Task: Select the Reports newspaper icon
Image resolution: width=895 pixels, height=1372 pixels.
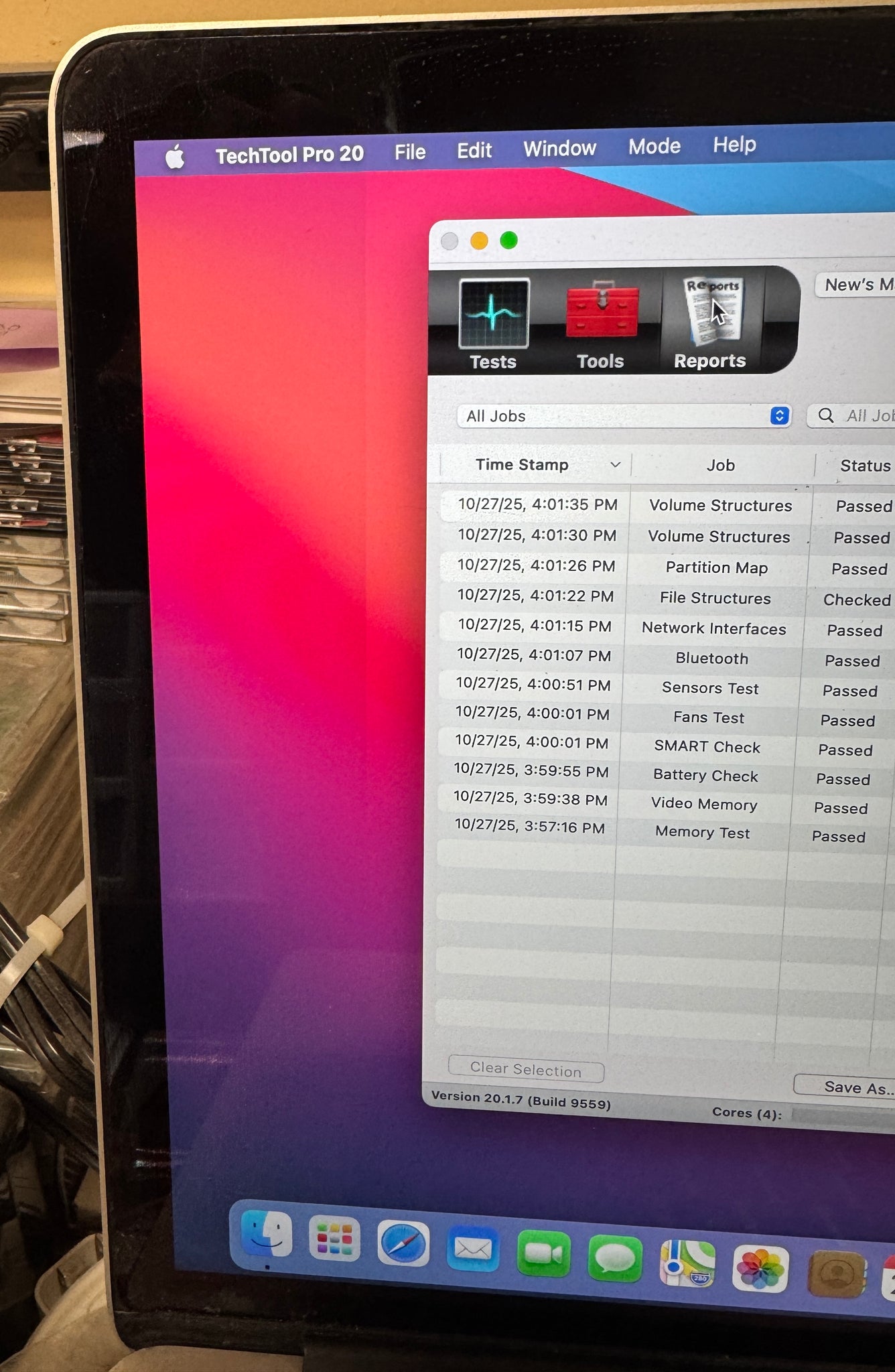Action: pyautogui.click(x=711, y=312)
